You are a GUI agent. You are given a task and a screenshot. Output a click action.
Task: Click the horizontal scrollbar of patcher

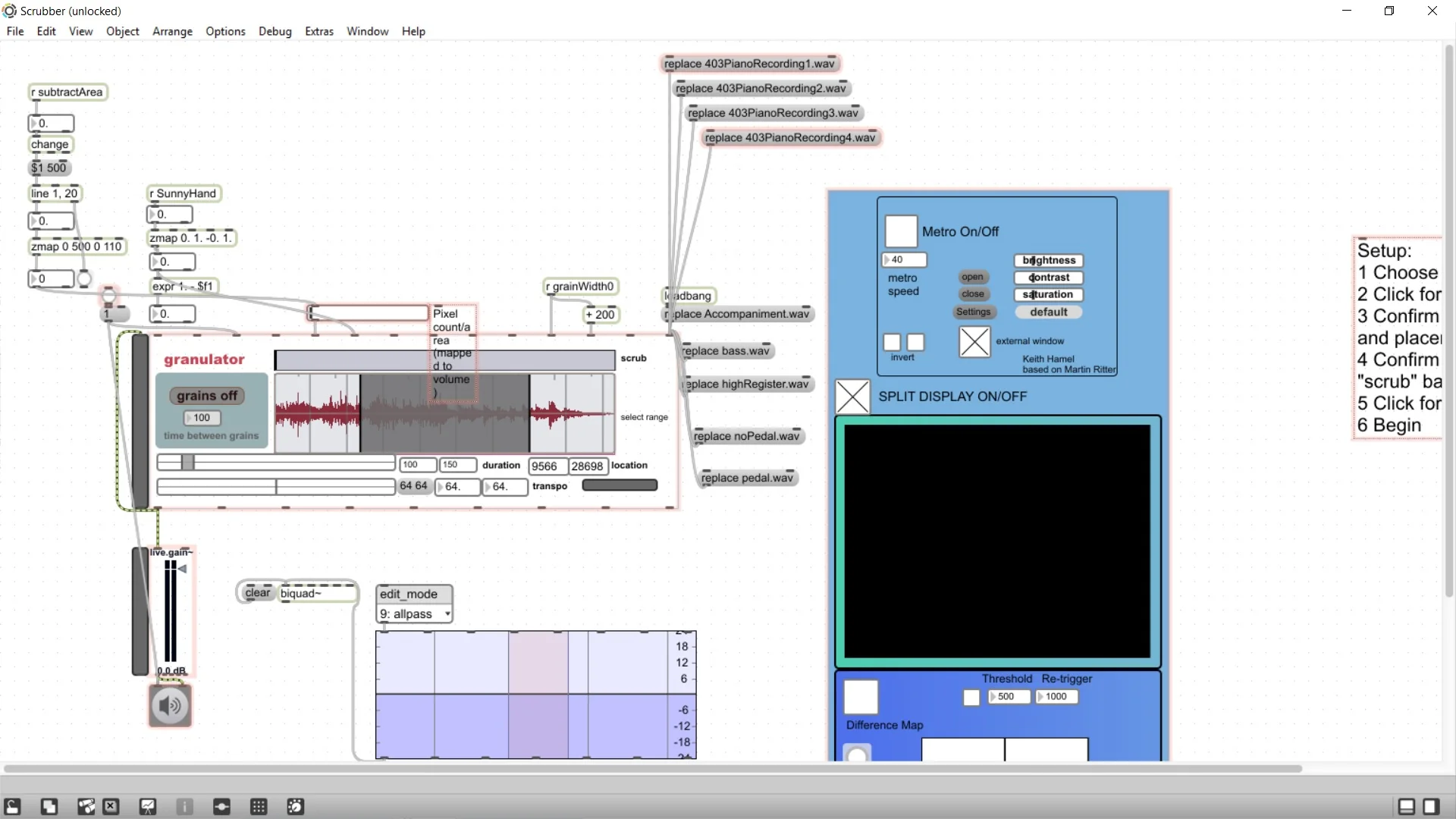(x=652, y=769)
